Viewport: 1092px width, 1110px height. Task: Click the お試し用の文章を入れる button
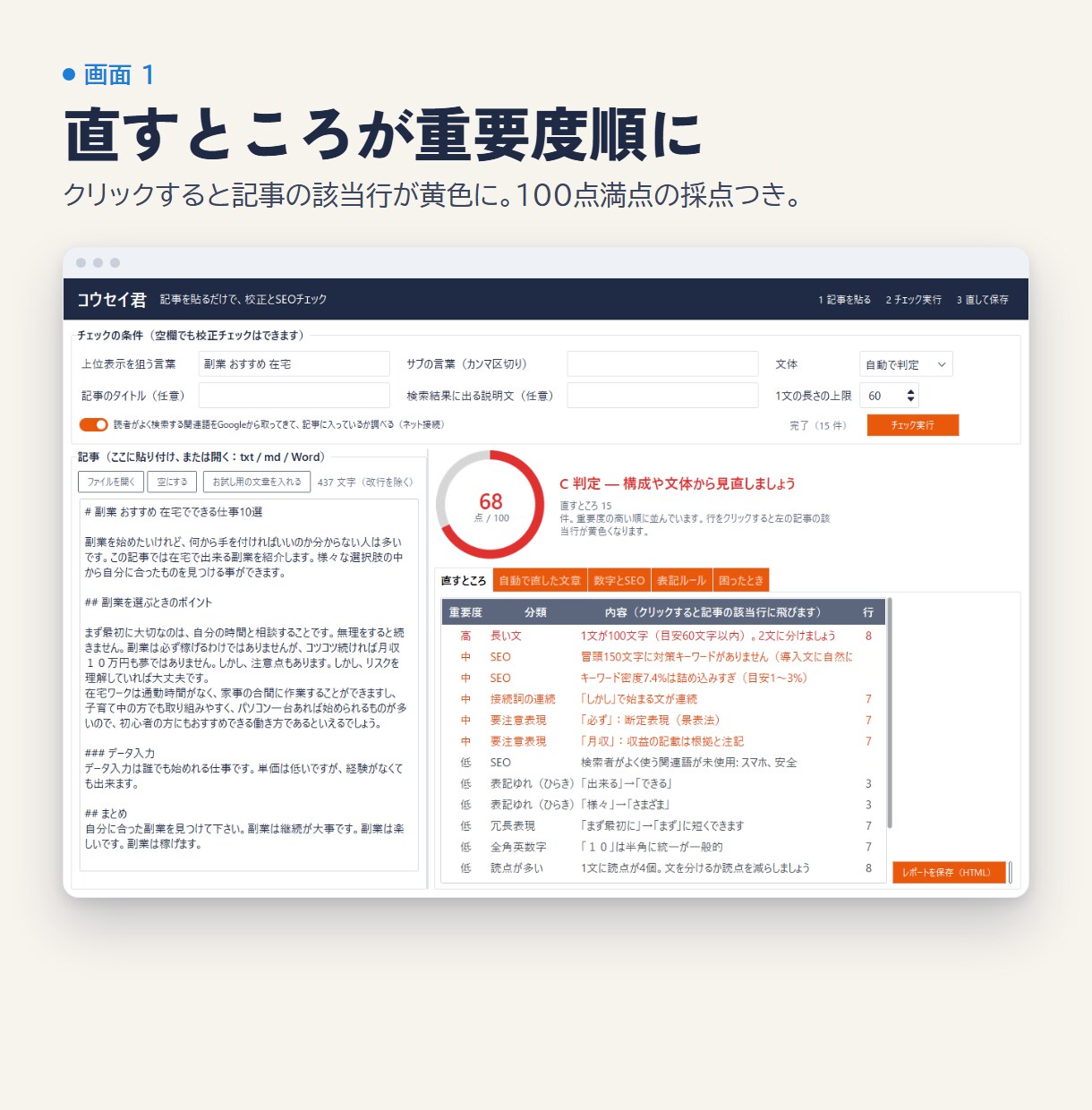pos(257,482)
